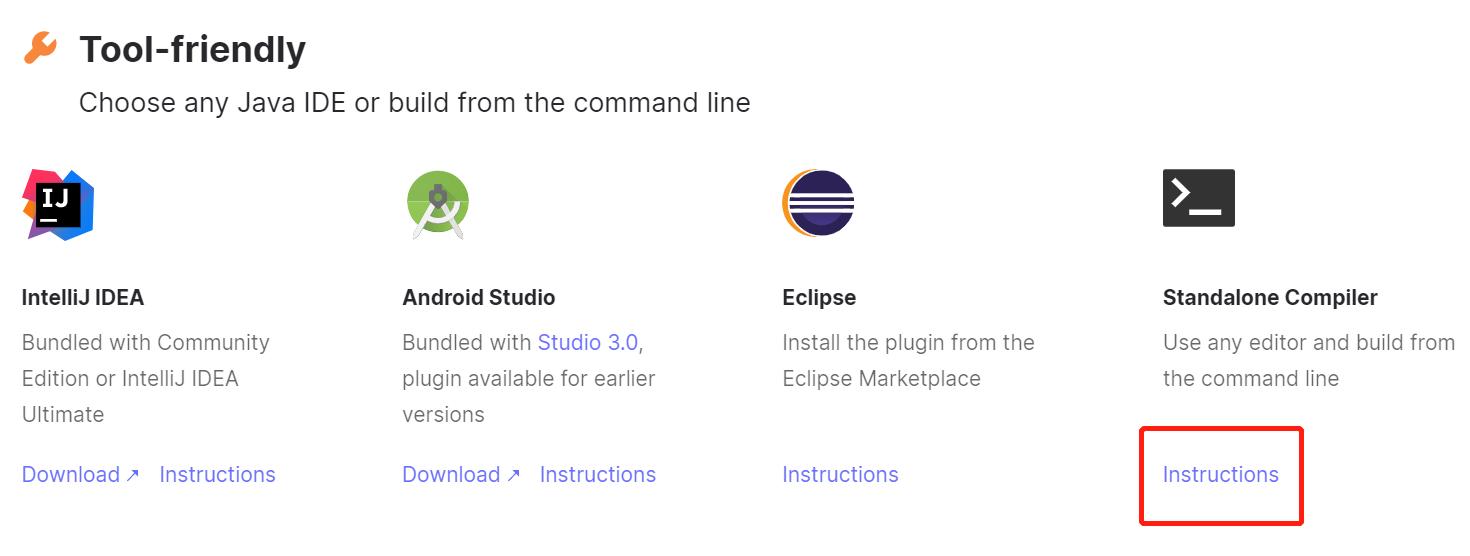Image resolution: width=1470 pixels, height=556 pixels.
Task: Click the Standalone Compiler title text
Action: click(1270, 298)
